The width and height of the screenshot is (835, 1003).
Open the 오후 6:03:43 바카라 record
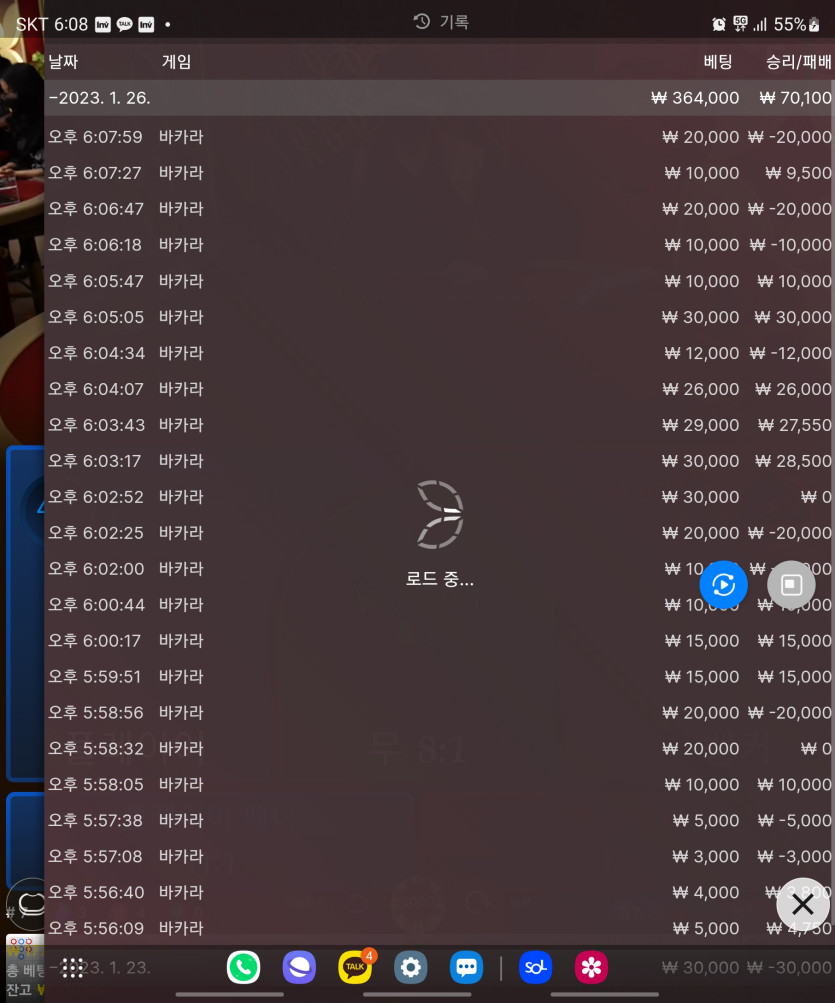click(439, 425)
